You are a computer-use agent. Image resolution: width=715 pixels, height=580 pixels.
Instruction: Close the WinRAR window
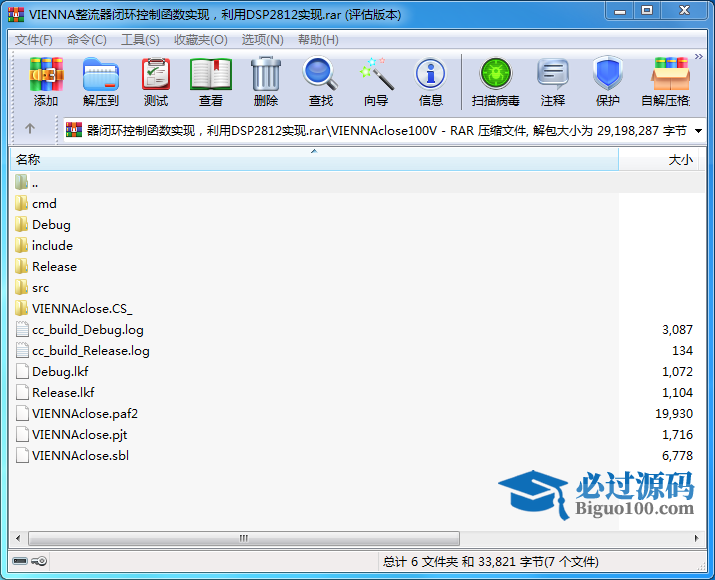[684, 11]
